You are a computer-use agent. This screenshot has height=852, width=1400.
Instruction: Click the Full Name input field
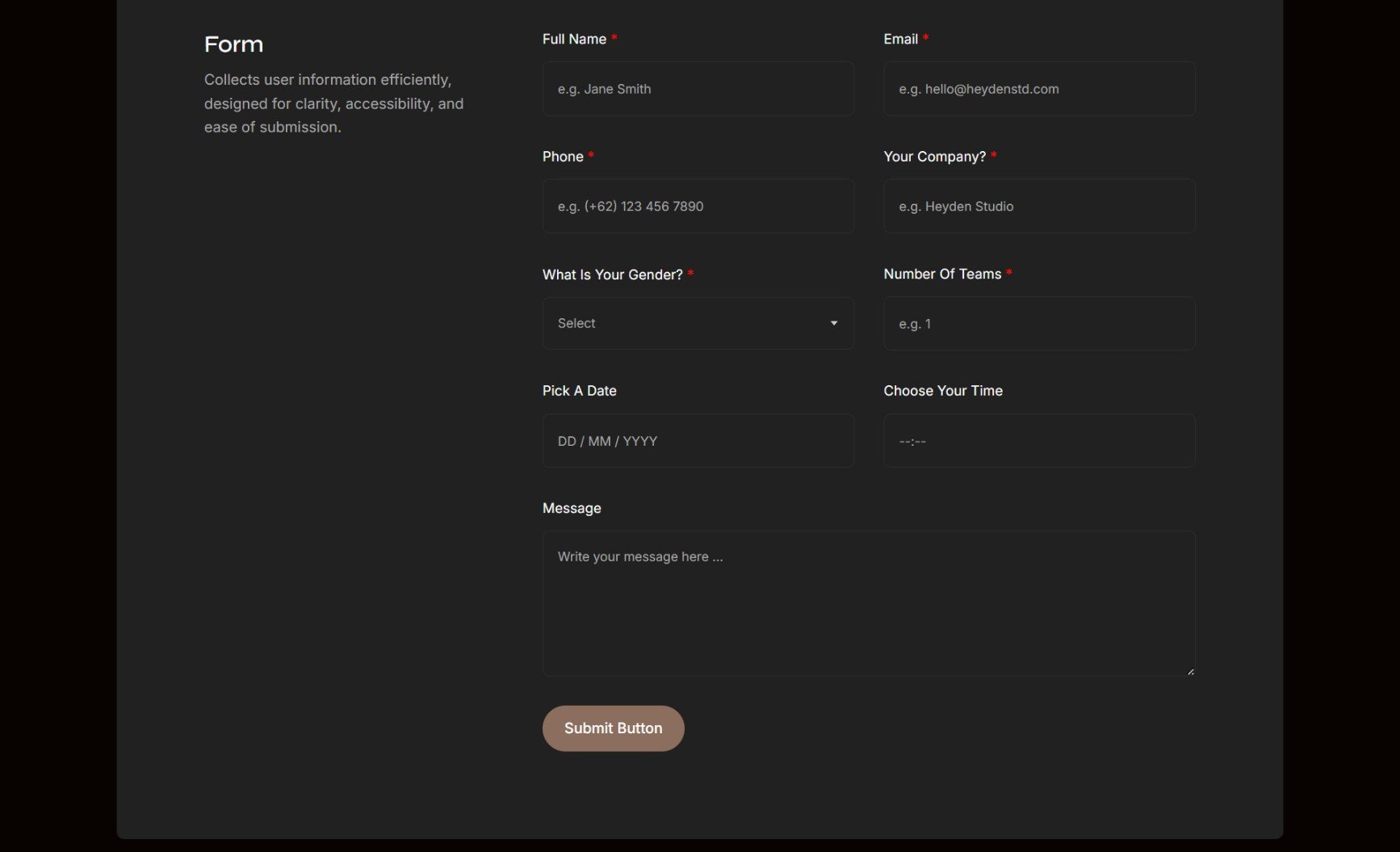click(698, 89)
